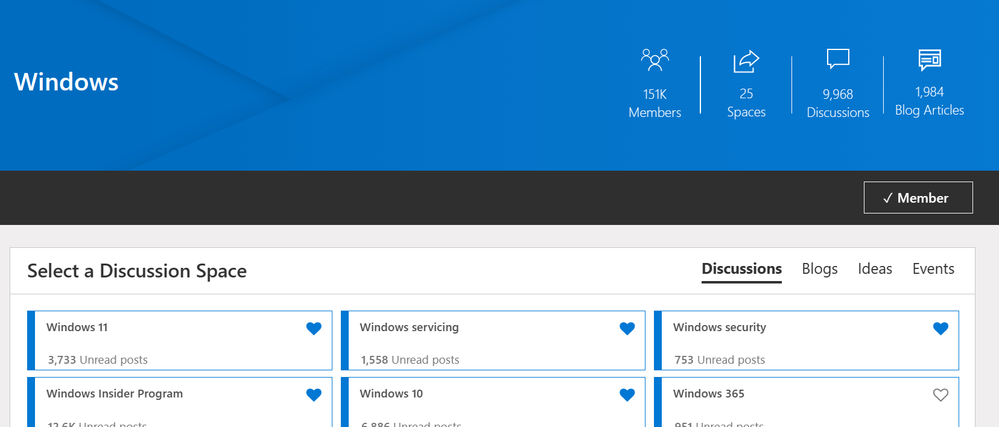Click the Spaces share icon
999x427 pixels.
[746, 62]
